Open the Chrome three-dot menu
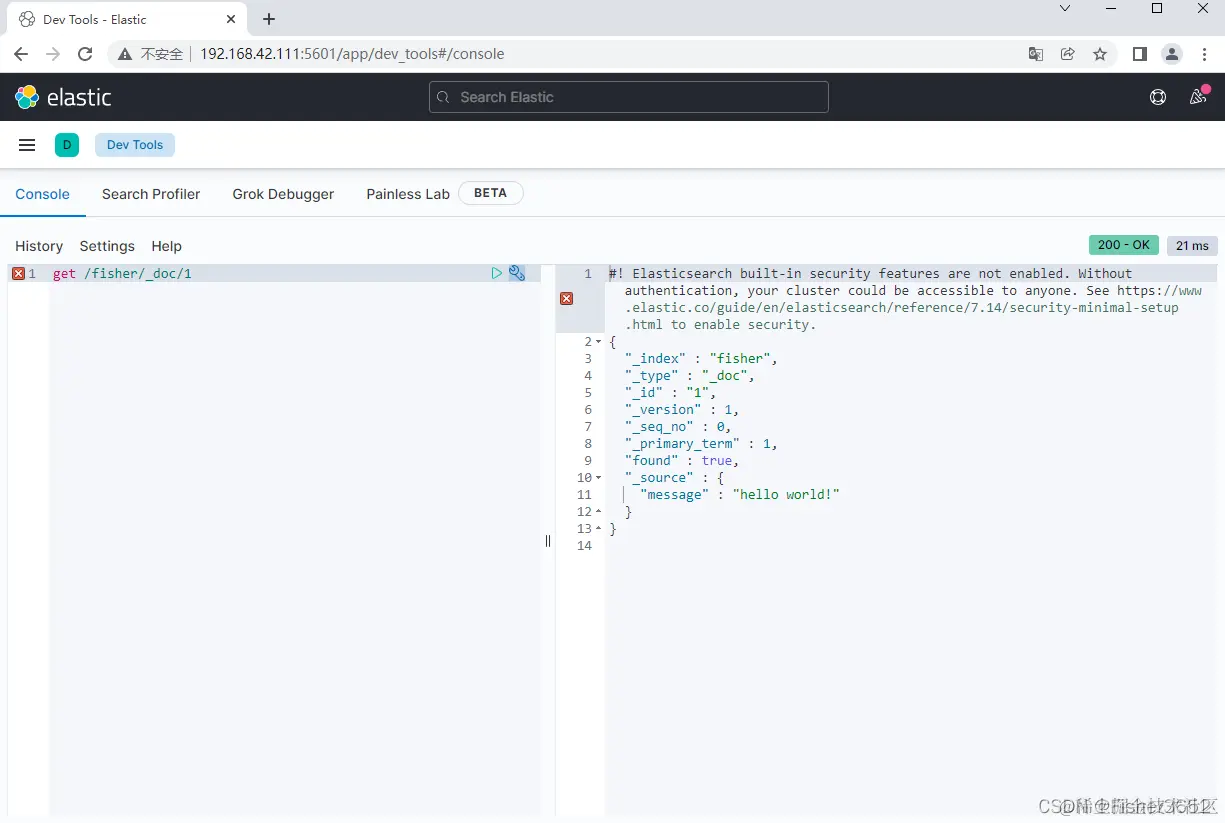1225x823 pixels. 1205,54
